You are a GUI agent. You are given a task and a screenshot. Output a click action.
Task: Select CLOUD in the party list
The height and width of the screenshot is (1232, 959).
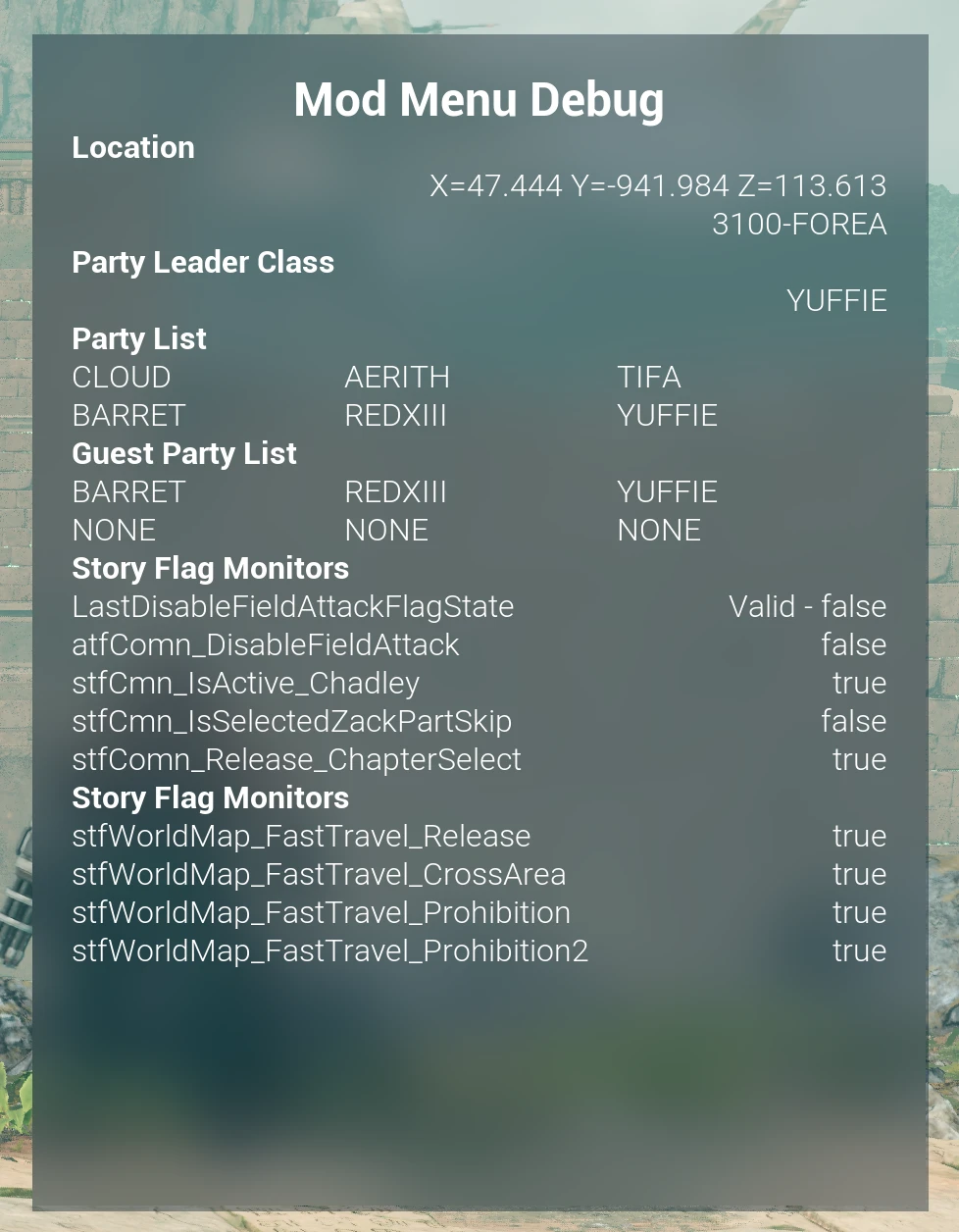click(122, 377)
